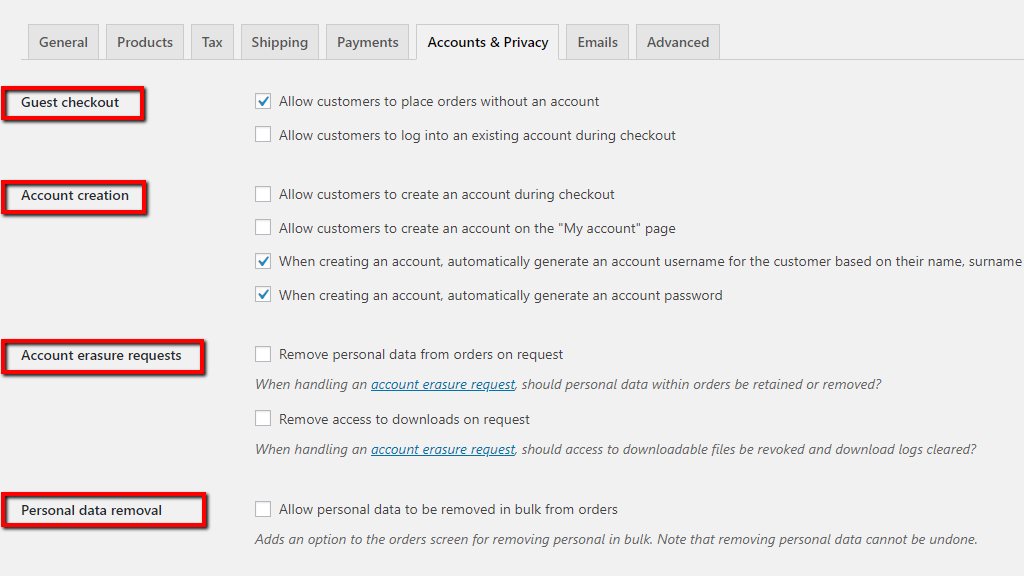Open the Products settings tab
This screenshot has width=1024, height=576.
(x=144, y=42)
